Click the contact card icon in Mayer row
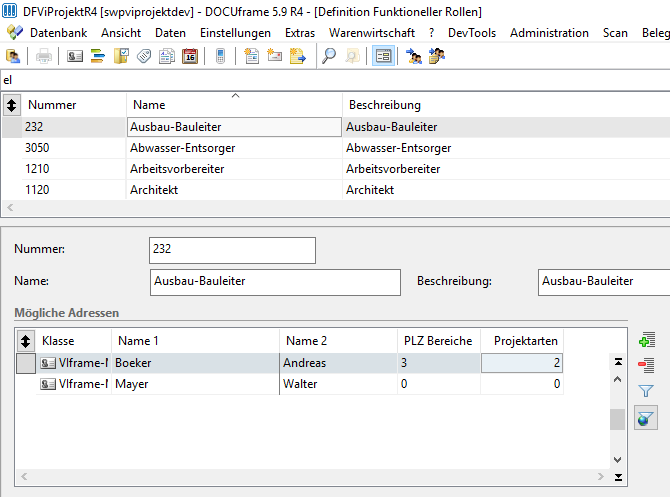670x497 pixels. tap(48, 384)
